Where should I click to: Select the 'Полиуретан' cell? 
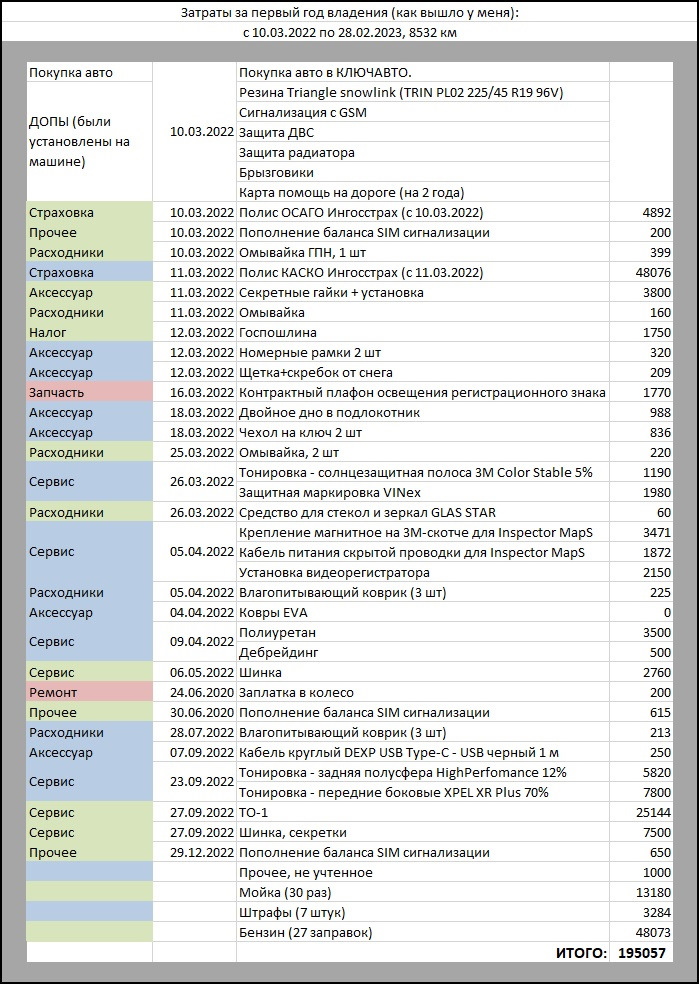[x=423, y=633]
